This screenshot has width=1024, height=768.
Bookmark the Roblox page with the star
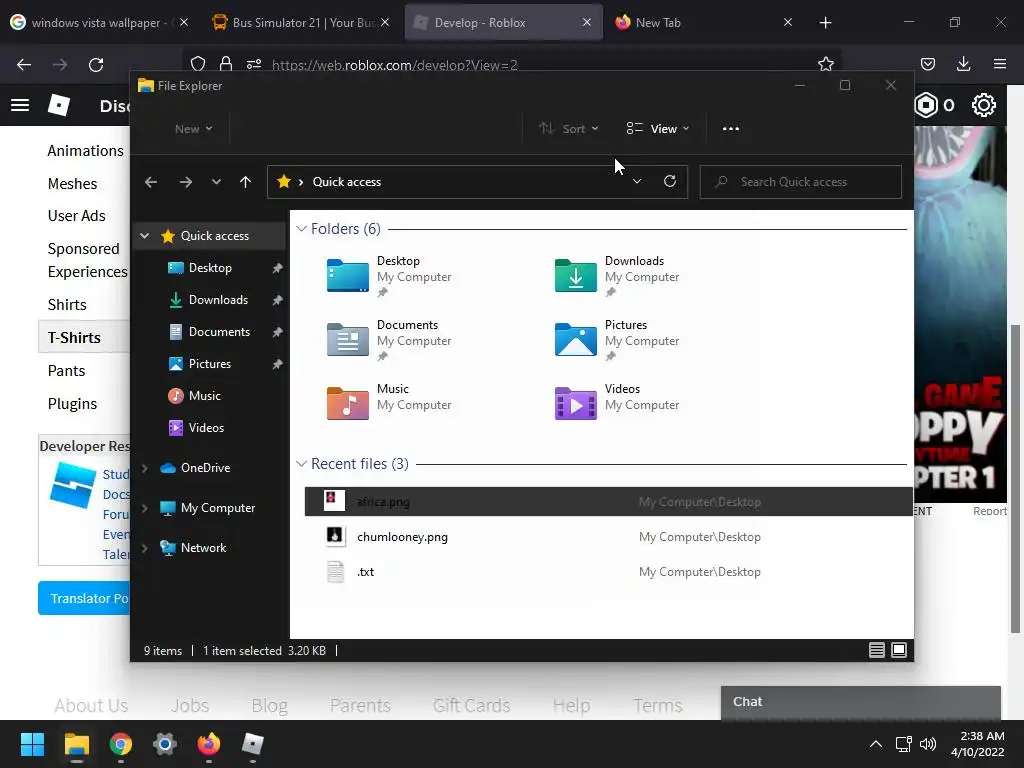tap(825, 64)
